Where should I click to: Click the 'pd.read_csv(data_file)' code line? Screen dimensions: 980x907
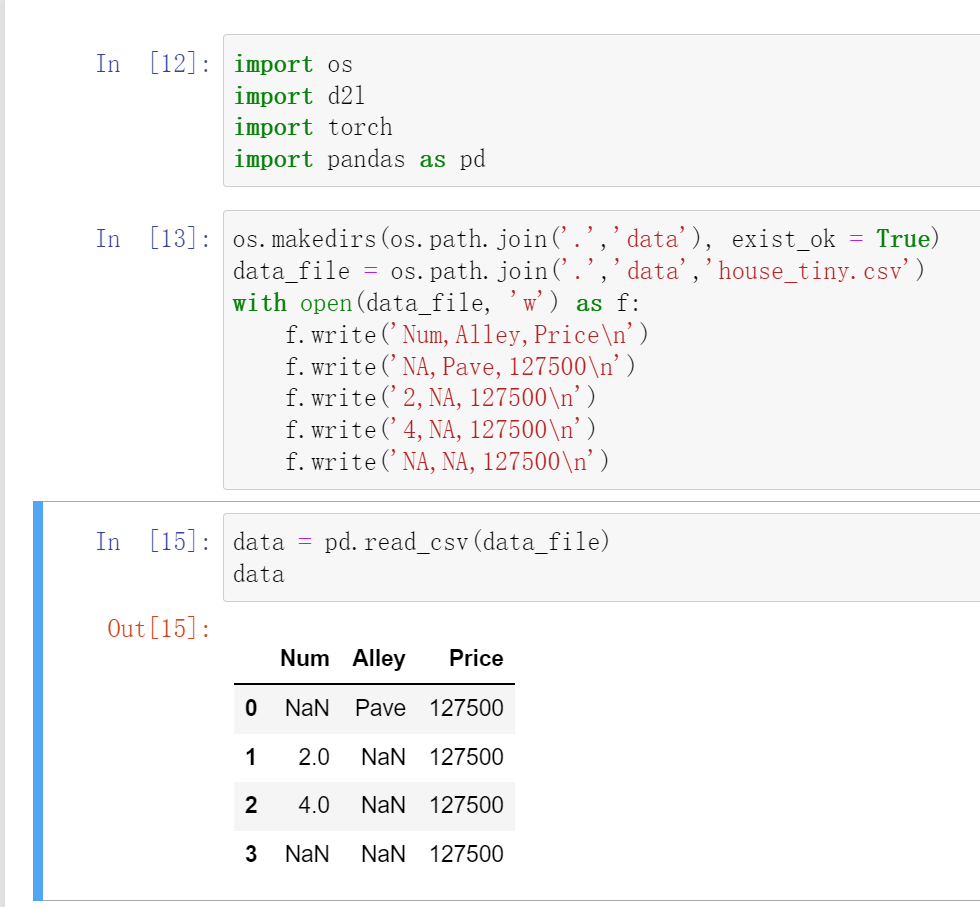[x=421, y=542]
